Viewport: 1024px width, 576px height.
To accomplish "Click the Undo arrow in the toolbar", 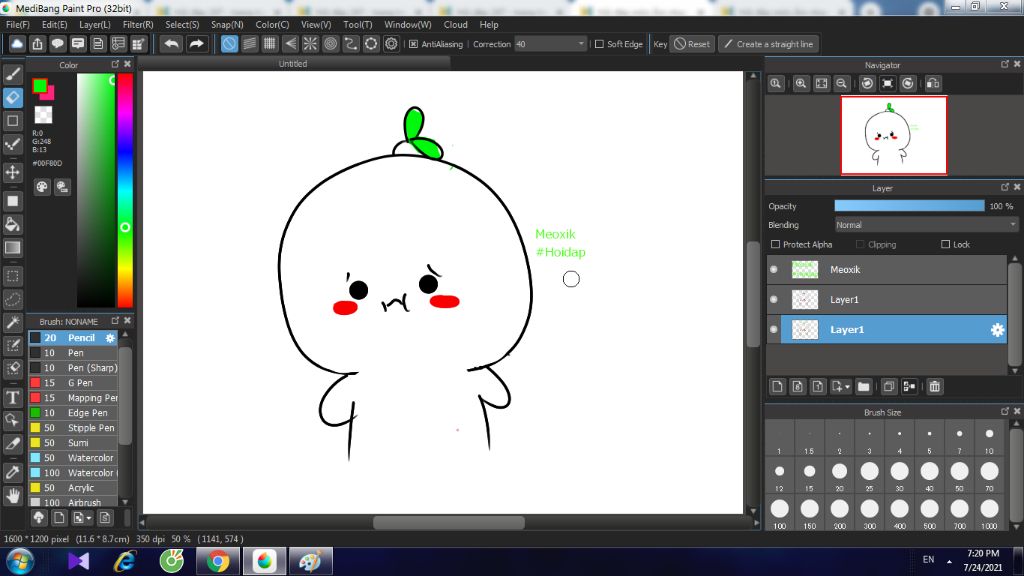I will (x=172, y=44).
